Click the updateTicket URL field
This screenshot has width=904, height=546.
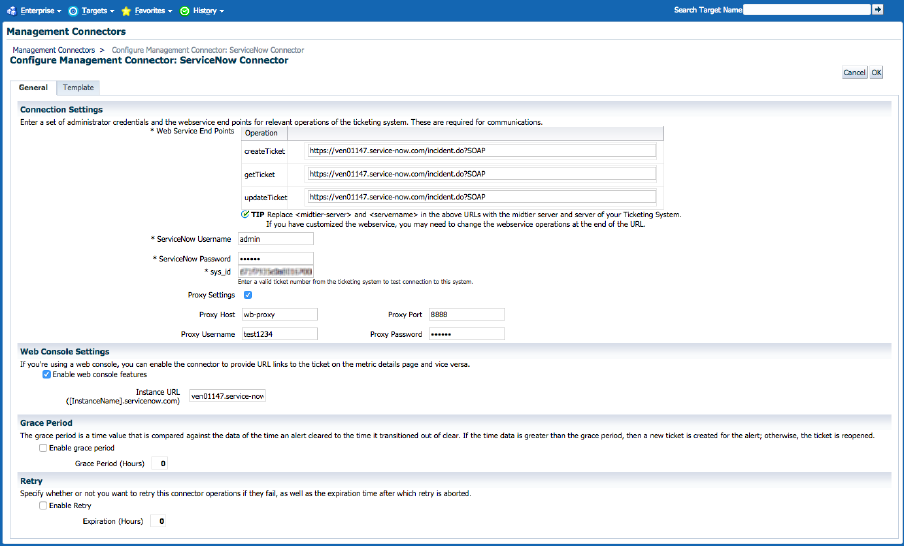[x=482, y=197]
